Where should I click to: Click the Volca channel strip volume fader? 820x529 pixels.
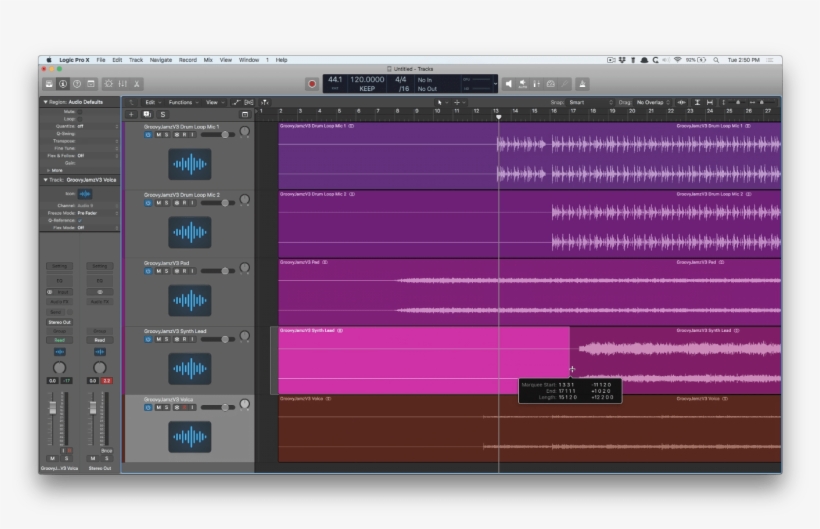click(52, 408)
